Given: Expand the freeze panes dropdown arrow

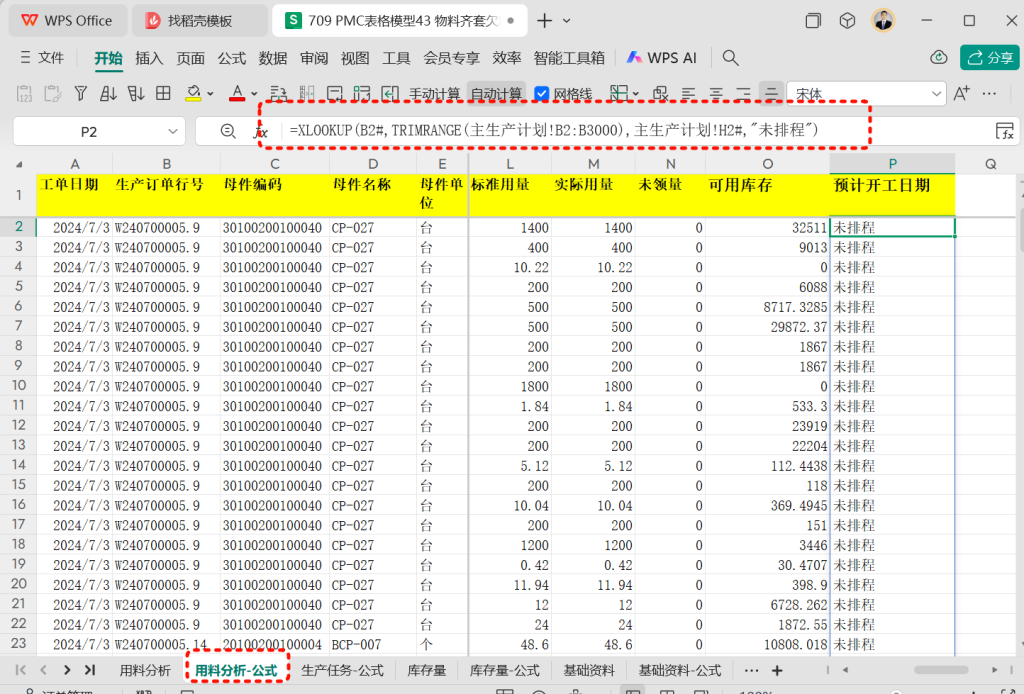Looking at the screenshot, I should pyautogui.click(x=636, y=94).
